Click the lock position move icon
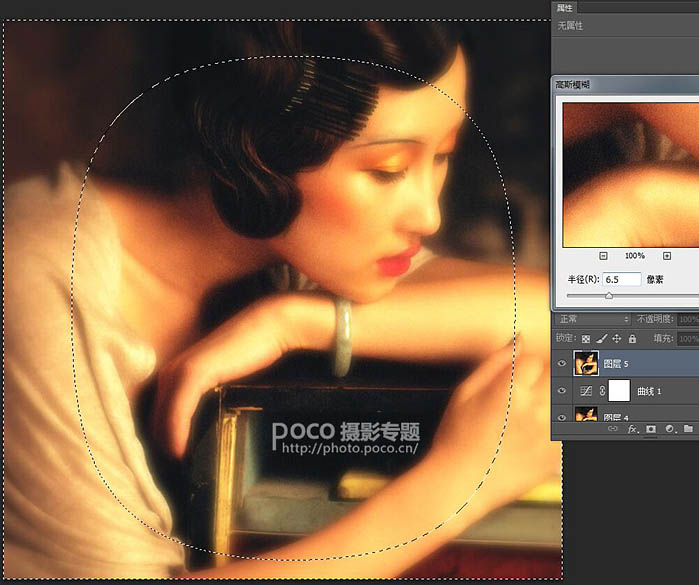699x585 pixels. pos(616,339)
